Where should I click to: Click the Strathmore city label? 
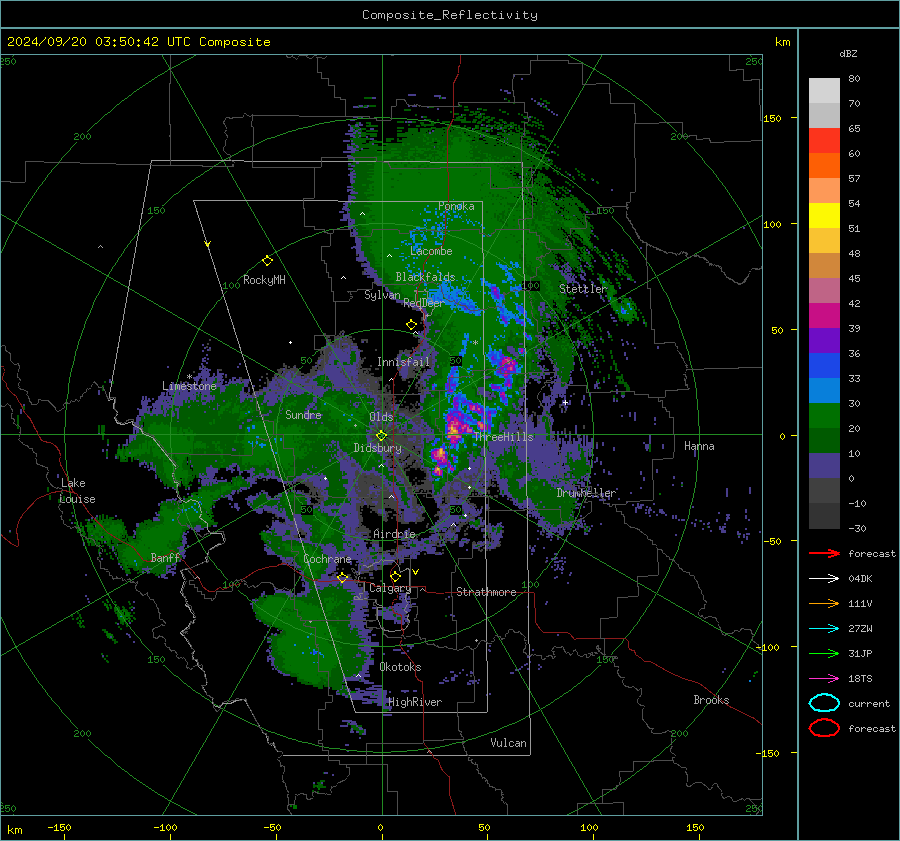pyautogui.click(x=486, y=592)
